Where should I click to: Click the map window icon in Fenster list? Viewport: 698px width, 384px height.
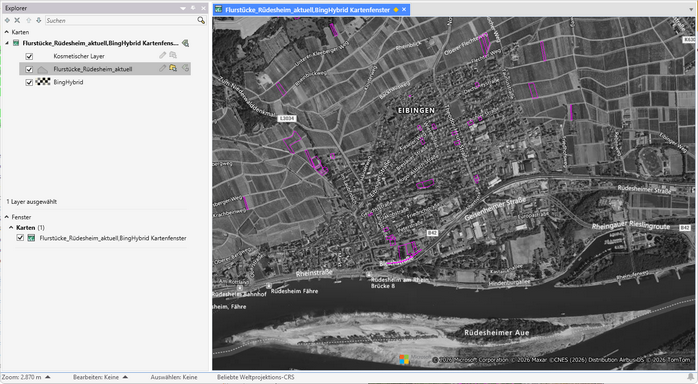tap(31, 238)
